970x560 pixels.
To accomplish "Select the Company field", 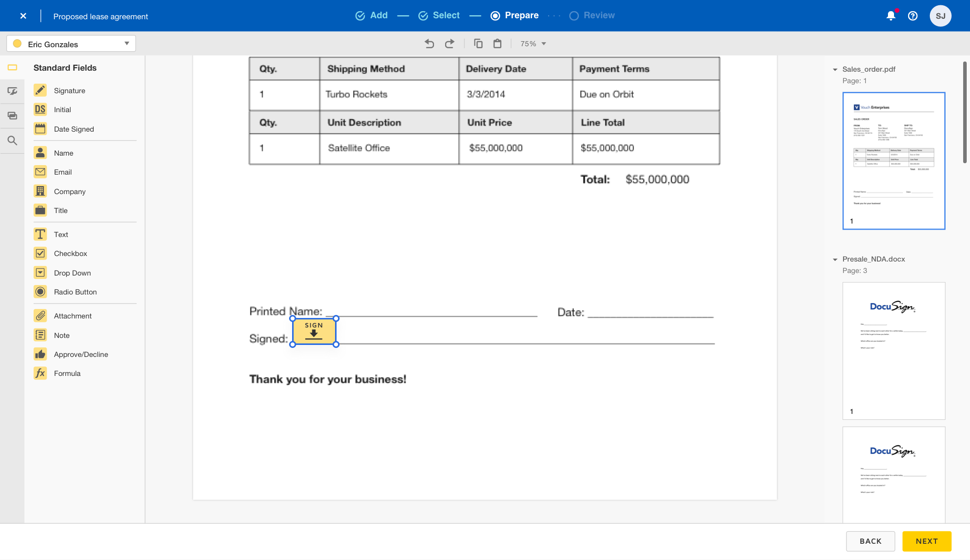I will click(x=60, y=191).
